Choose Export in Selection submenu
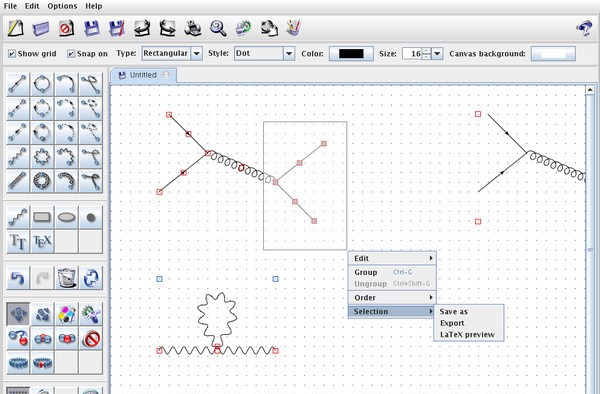This screenshot has height=394, width=600. [x=469, y=323]
